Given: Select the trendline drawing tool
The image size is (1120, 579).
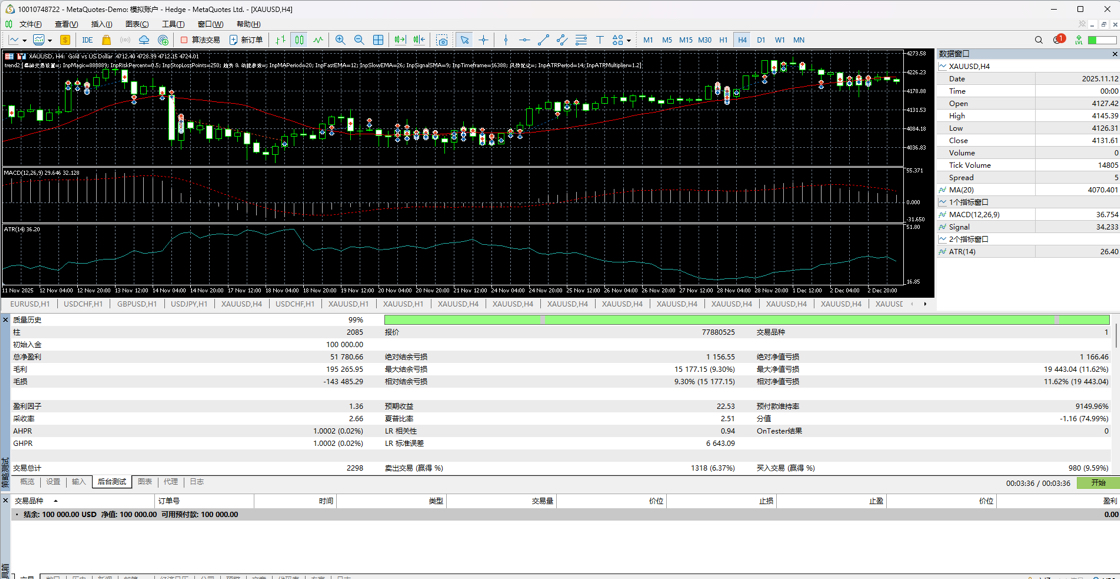Looking at the screenshot, I should click(x=544, y=40).
